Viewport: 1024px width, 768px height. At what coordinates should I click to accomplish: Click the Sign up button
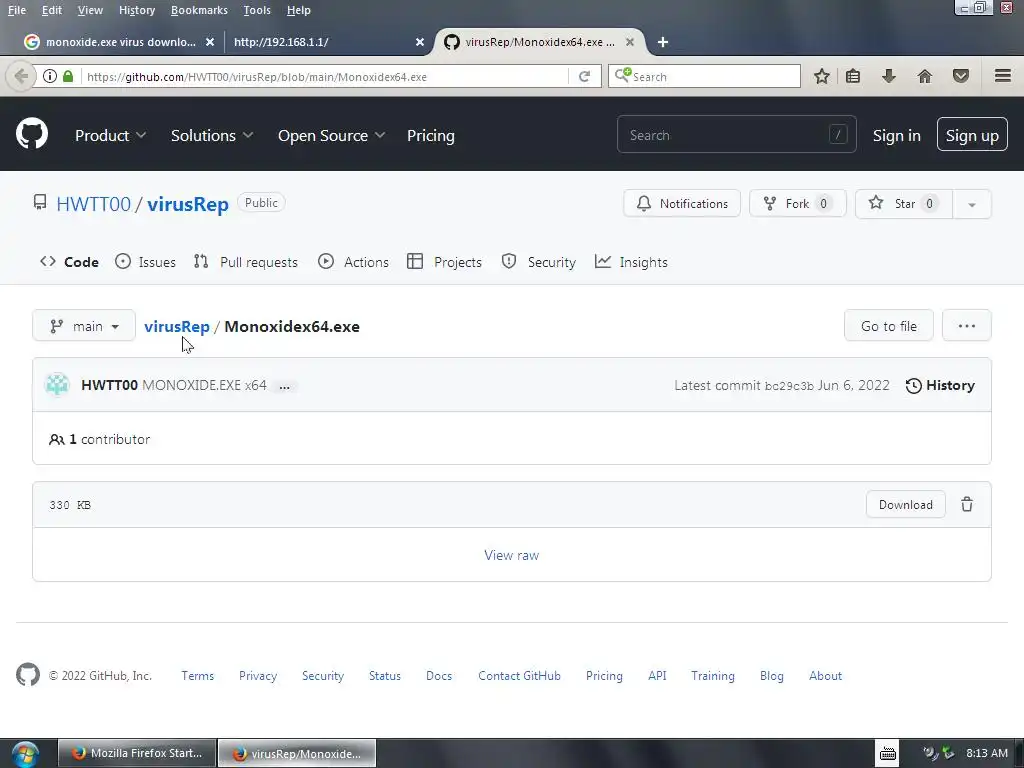[972, 135]
